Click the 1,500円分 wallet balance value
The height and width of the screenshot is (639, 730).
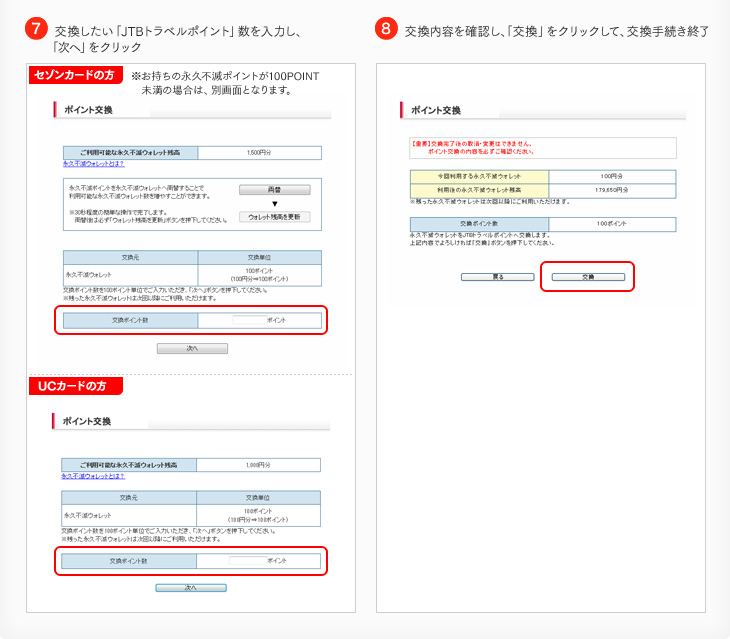pos(259,153)
